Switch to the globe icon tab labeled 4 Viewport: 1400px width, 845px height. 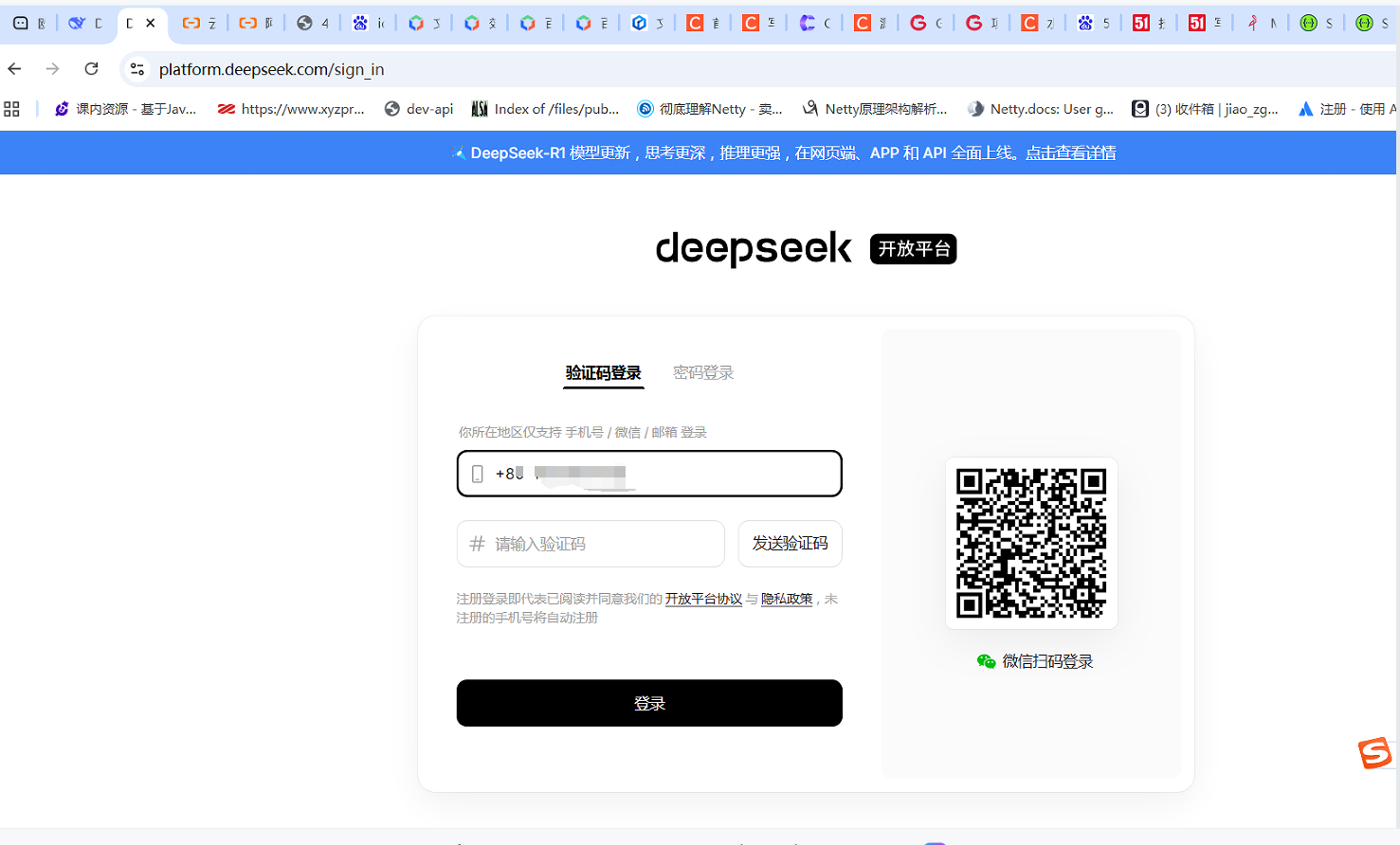313,23
